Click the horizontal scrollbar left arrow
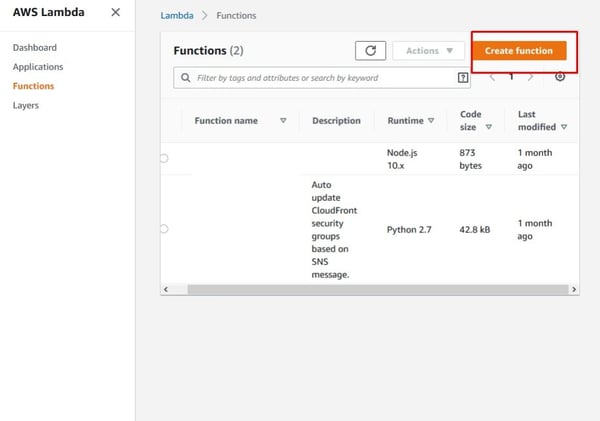This screenshot has width=600, height=421. (166, 289)
